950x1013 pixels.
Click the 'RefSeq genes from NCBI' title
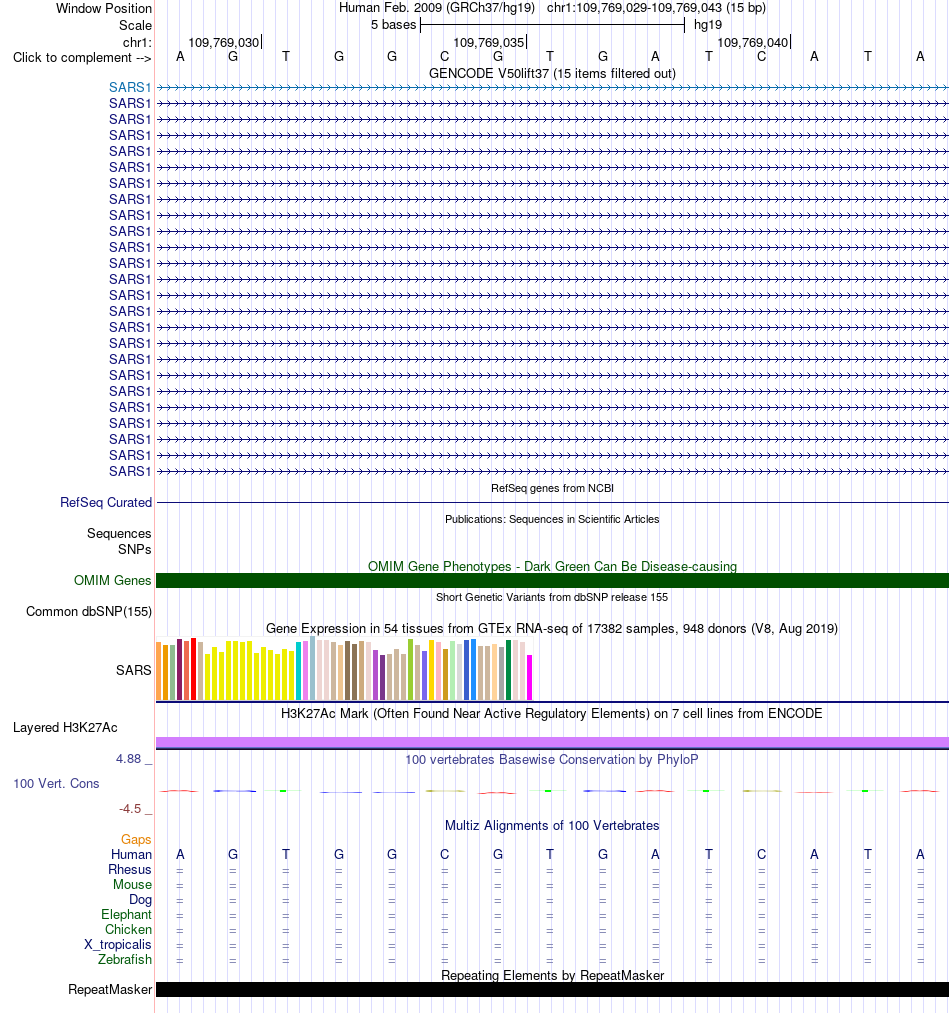[x=553, y=488]
